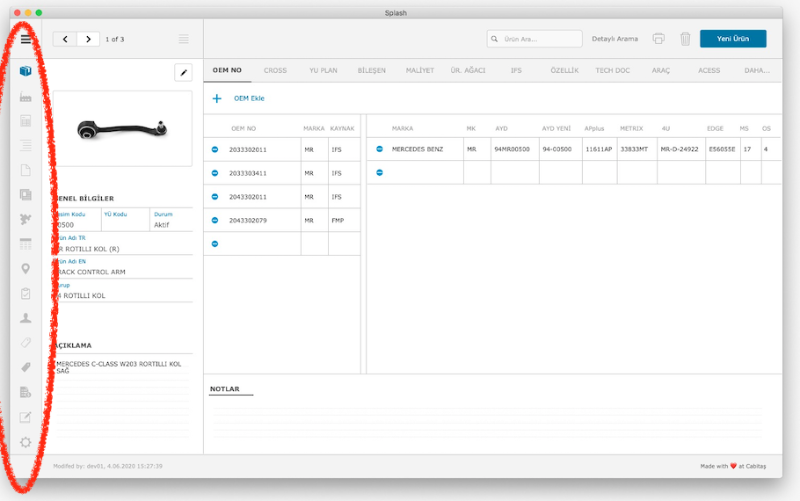Go to the previous record arrow

65,39
